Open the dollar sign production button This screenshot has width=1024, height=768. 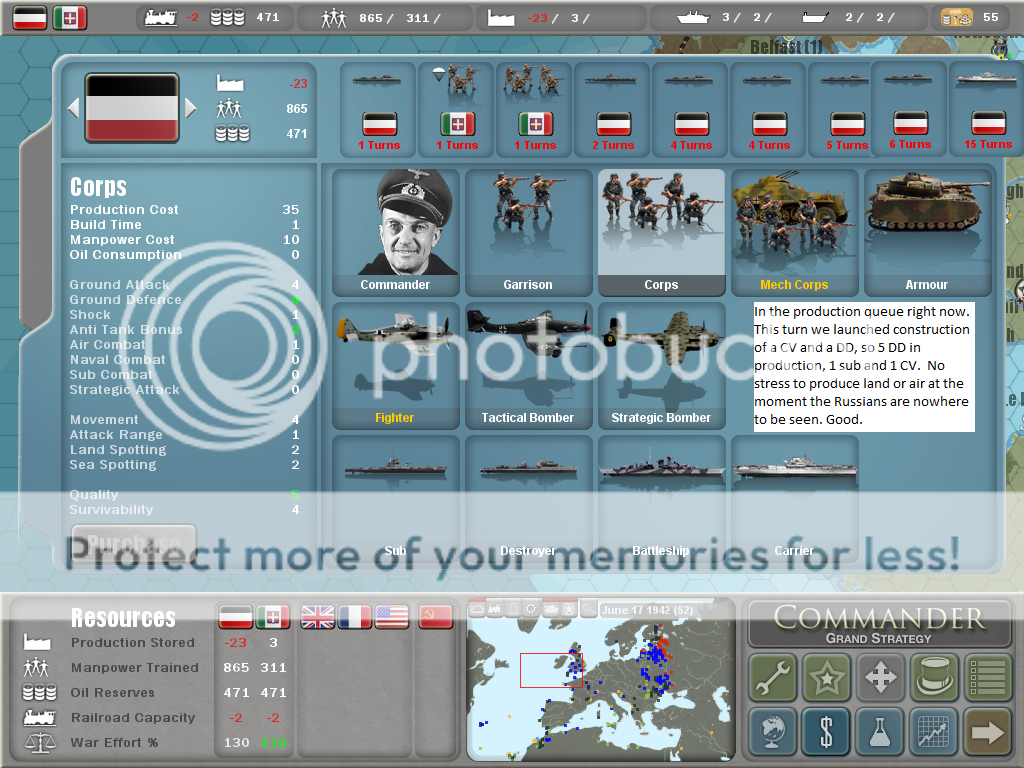[x=826, y=732]
